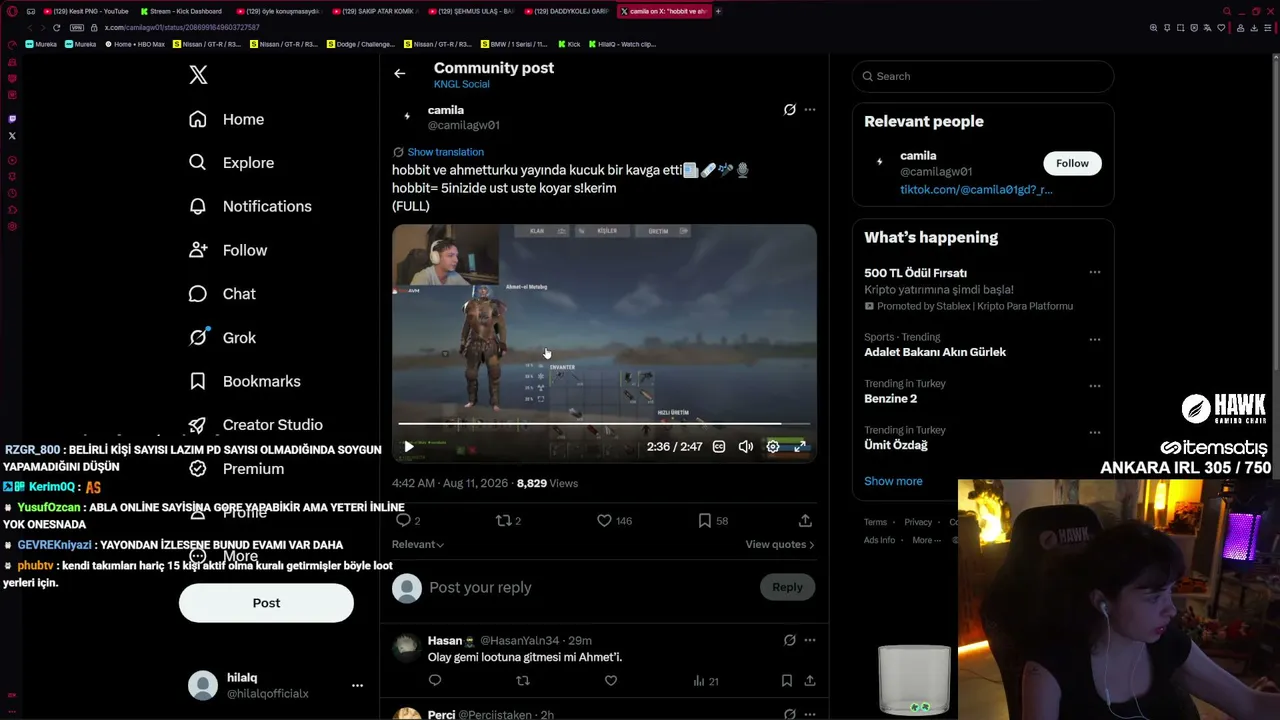The width and height of the screenshot is (1280, 720).
Task: Click the Reply submit button
Action: [x=787, y=587]
